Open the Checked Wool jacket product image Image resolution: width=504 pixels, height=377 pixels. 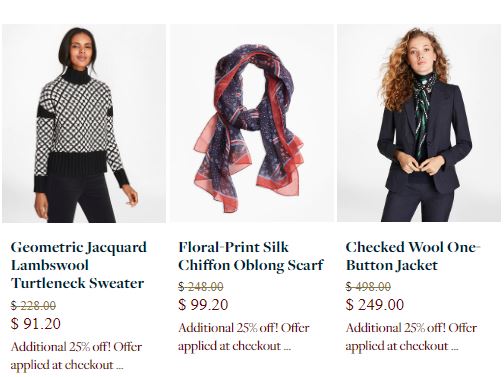click(x=419, y=123)
